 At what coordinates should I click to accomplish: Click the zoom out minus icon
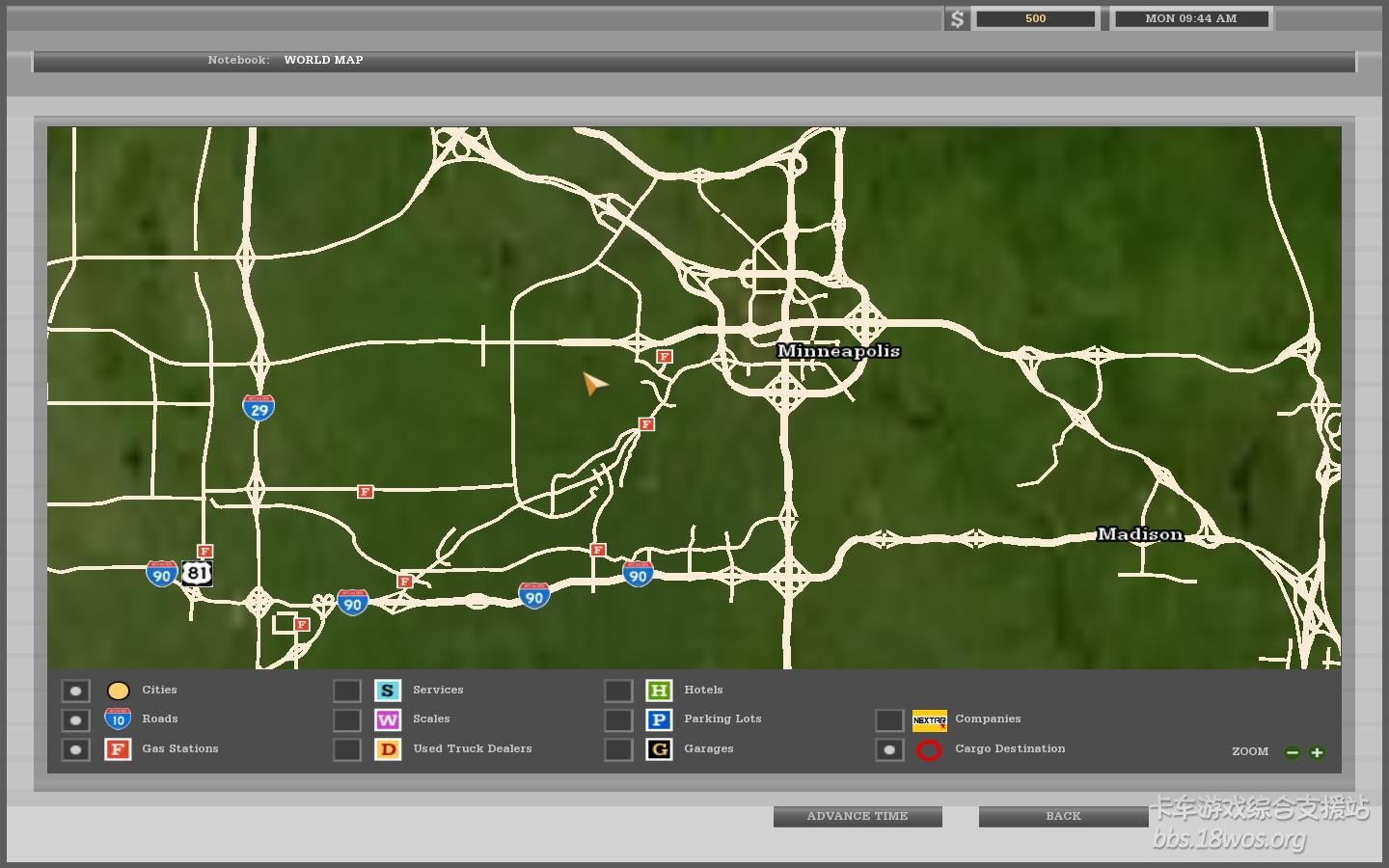(x=1293, y=752)
